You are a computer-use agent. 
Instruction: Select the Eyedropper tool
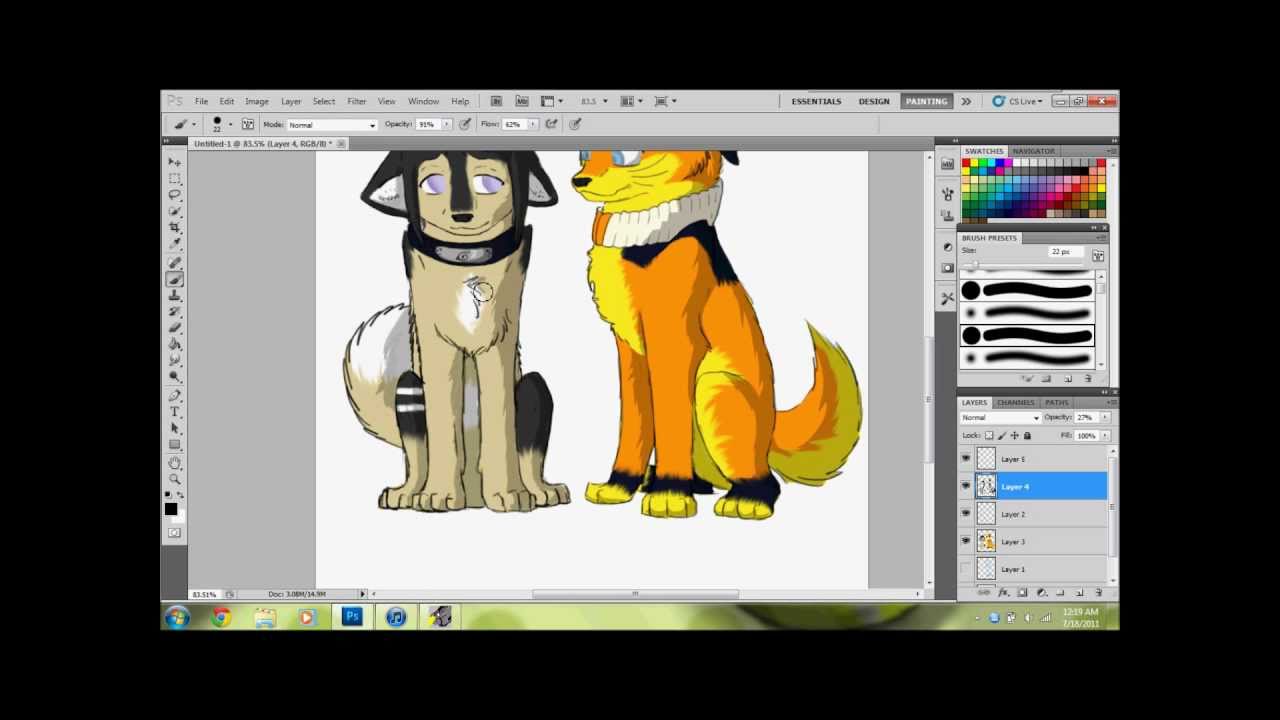click(x=174, y=244)
